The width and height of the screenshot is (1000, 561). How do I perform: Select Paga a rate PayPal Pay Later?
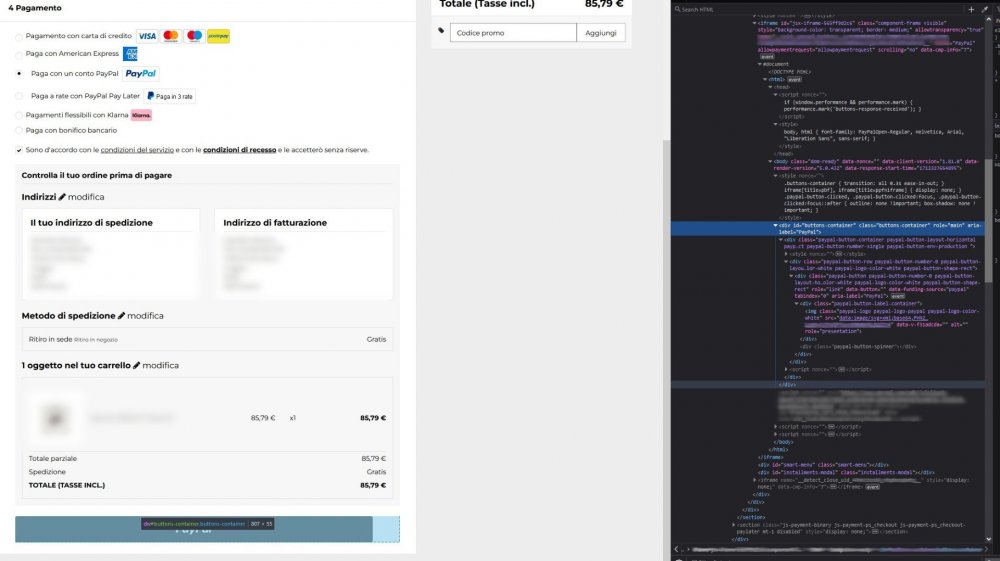(x=18, y=96)
